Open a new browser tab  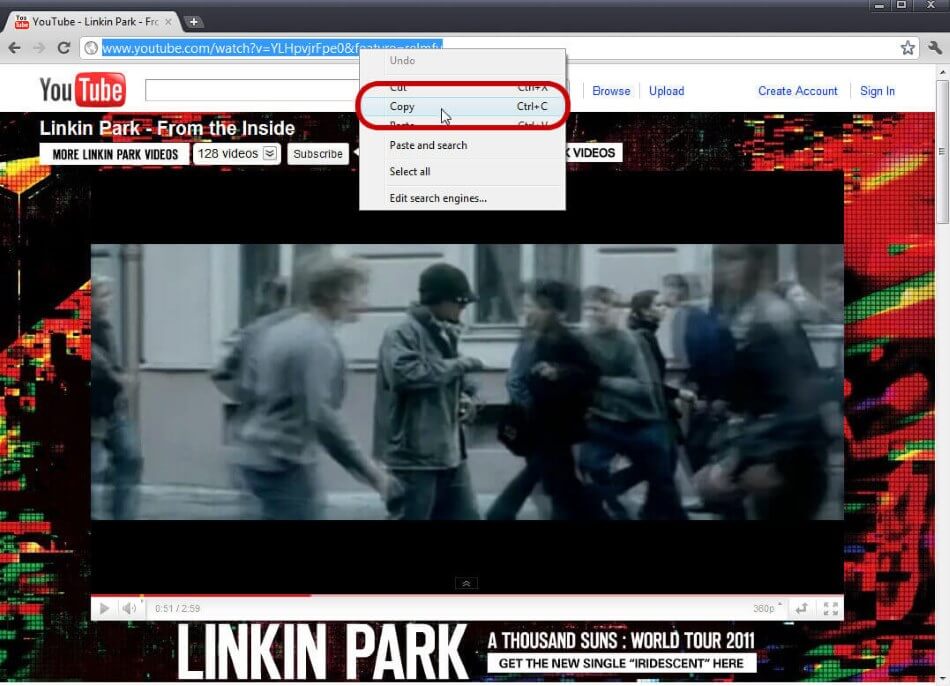pos(193,20)
